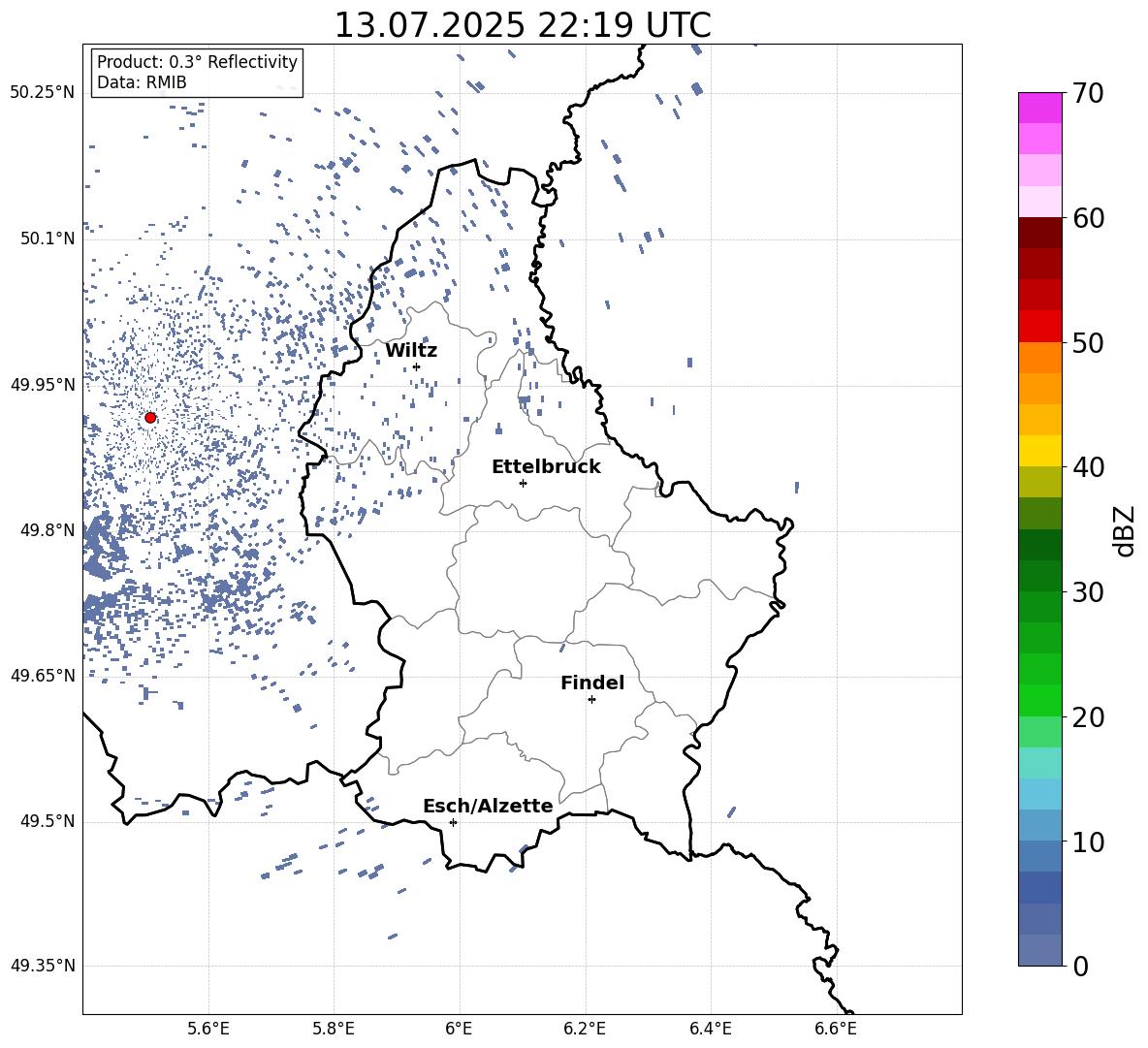Image resolution: width=1148 pixels, height=1048 pixels.
Task: Click the Findel city label
Action: pyautogui.click(x=592, y=683)
